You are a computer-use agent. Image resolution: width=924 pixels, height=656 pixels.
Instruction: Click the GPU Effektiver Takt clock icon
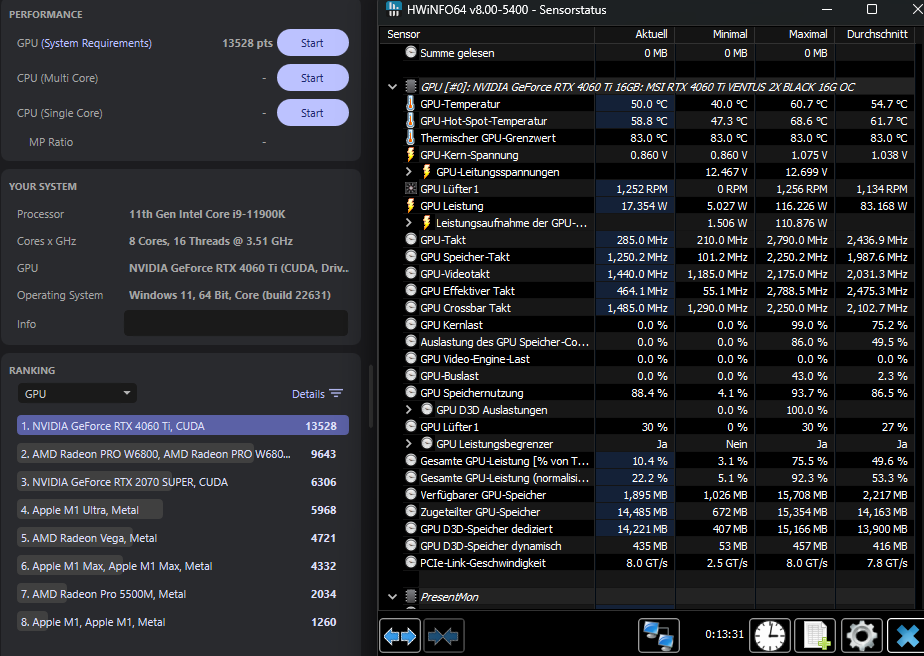(411, 291)
